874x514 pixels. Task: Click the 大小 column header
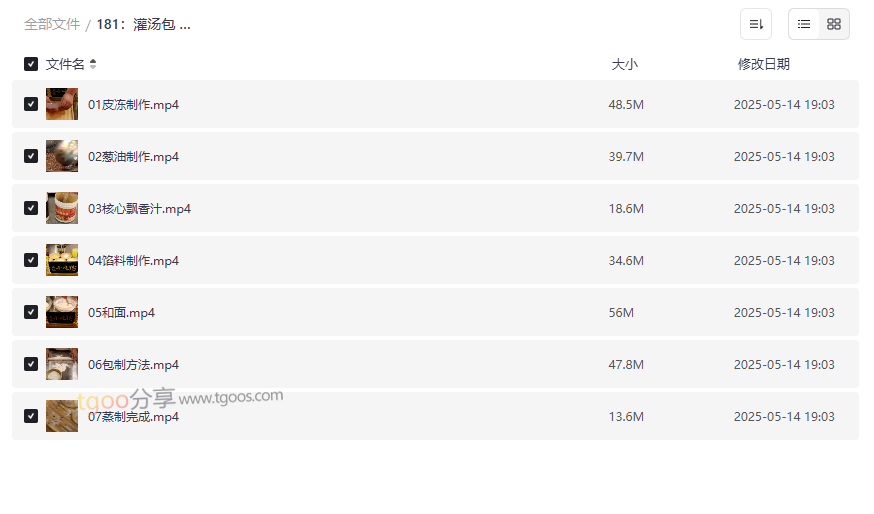624,64
